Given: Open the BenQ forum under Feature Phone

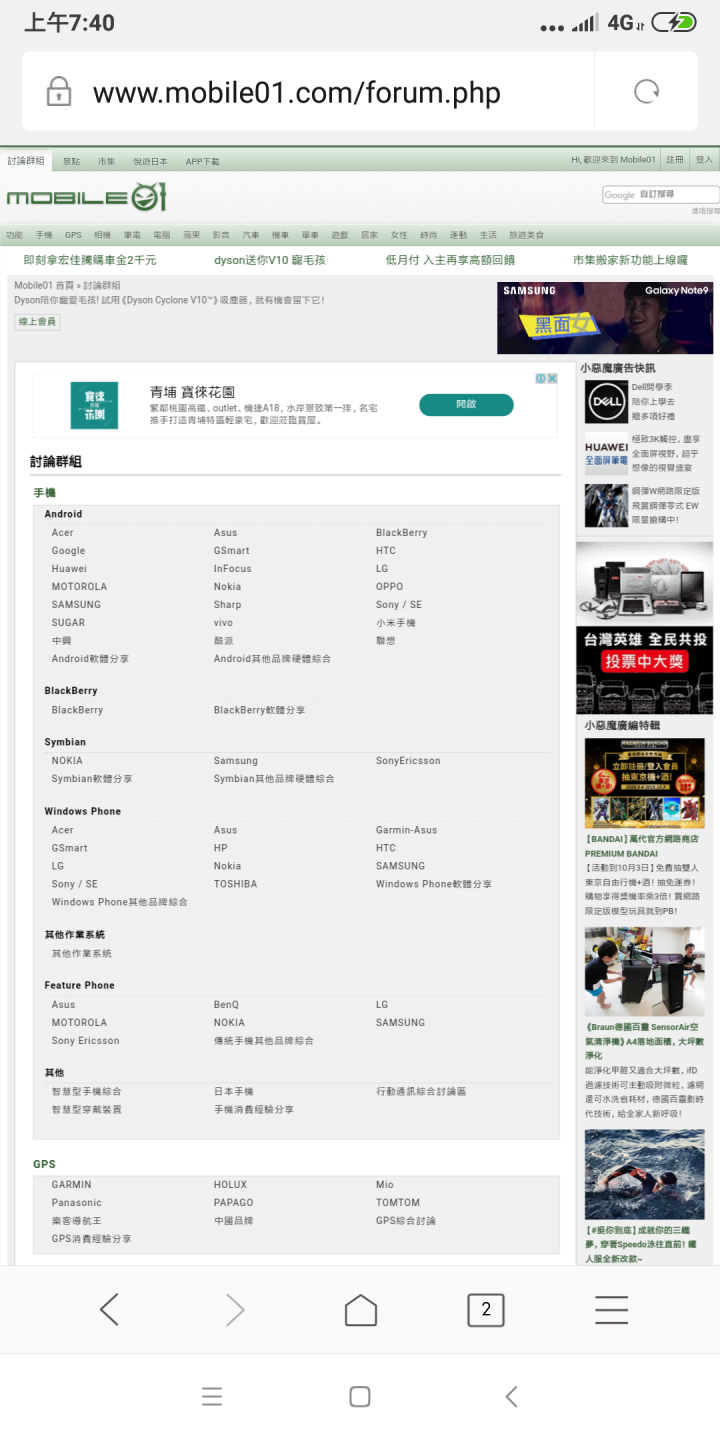Looking at the screenshot, I should click(226, 1005).
